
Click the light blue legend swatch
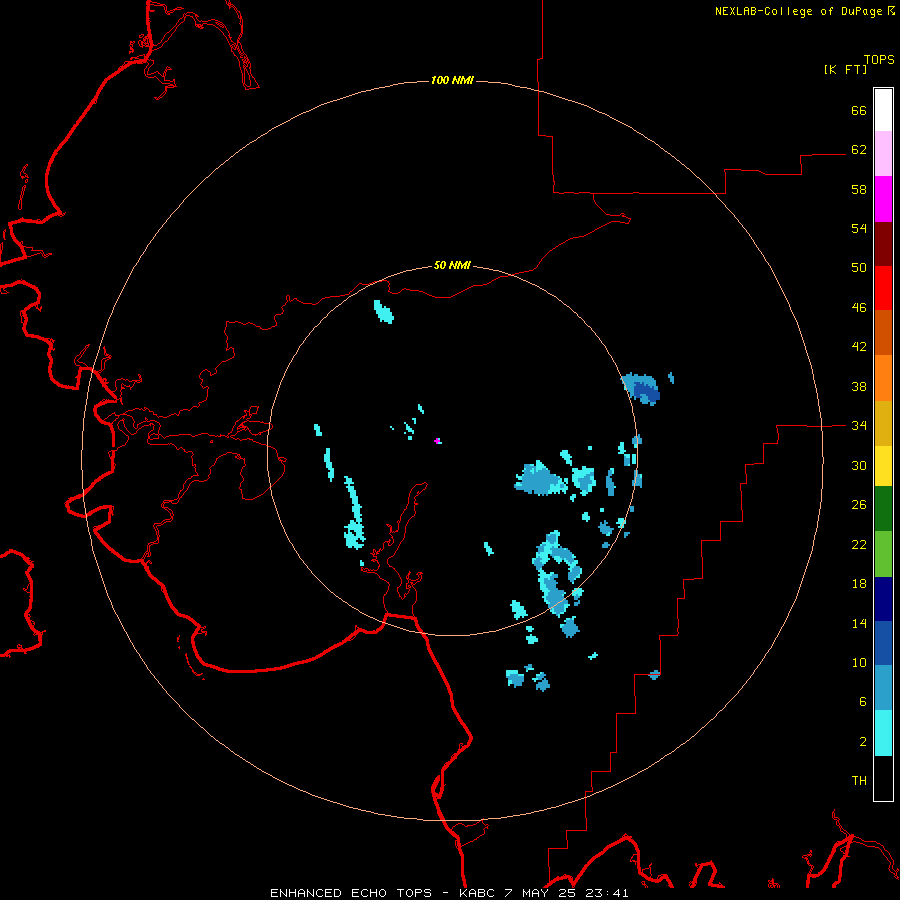pyautogui.click(x=883, y=688)
